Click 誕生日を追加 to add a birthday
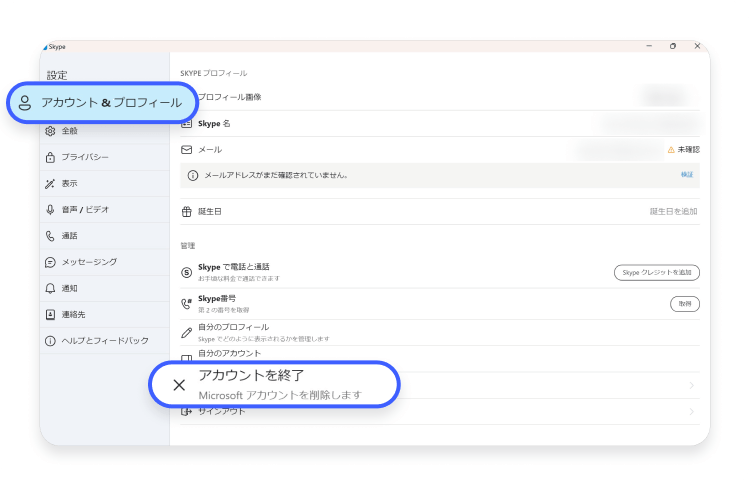 tap(673, 212)
